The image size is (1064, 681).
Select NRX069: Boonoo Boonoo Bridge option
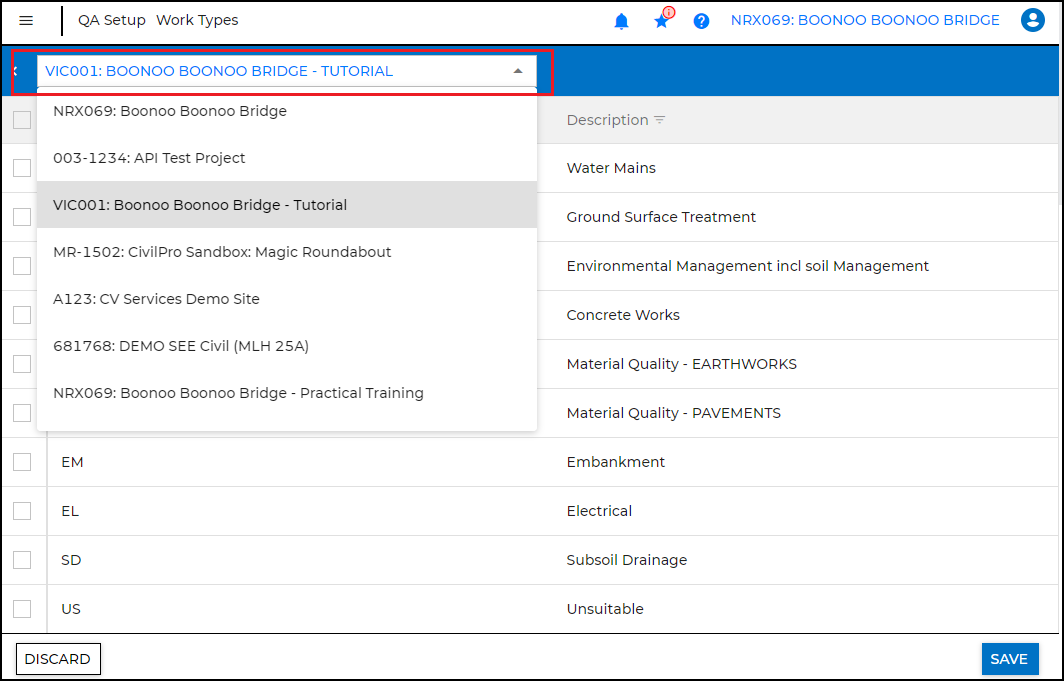point(287,111)
